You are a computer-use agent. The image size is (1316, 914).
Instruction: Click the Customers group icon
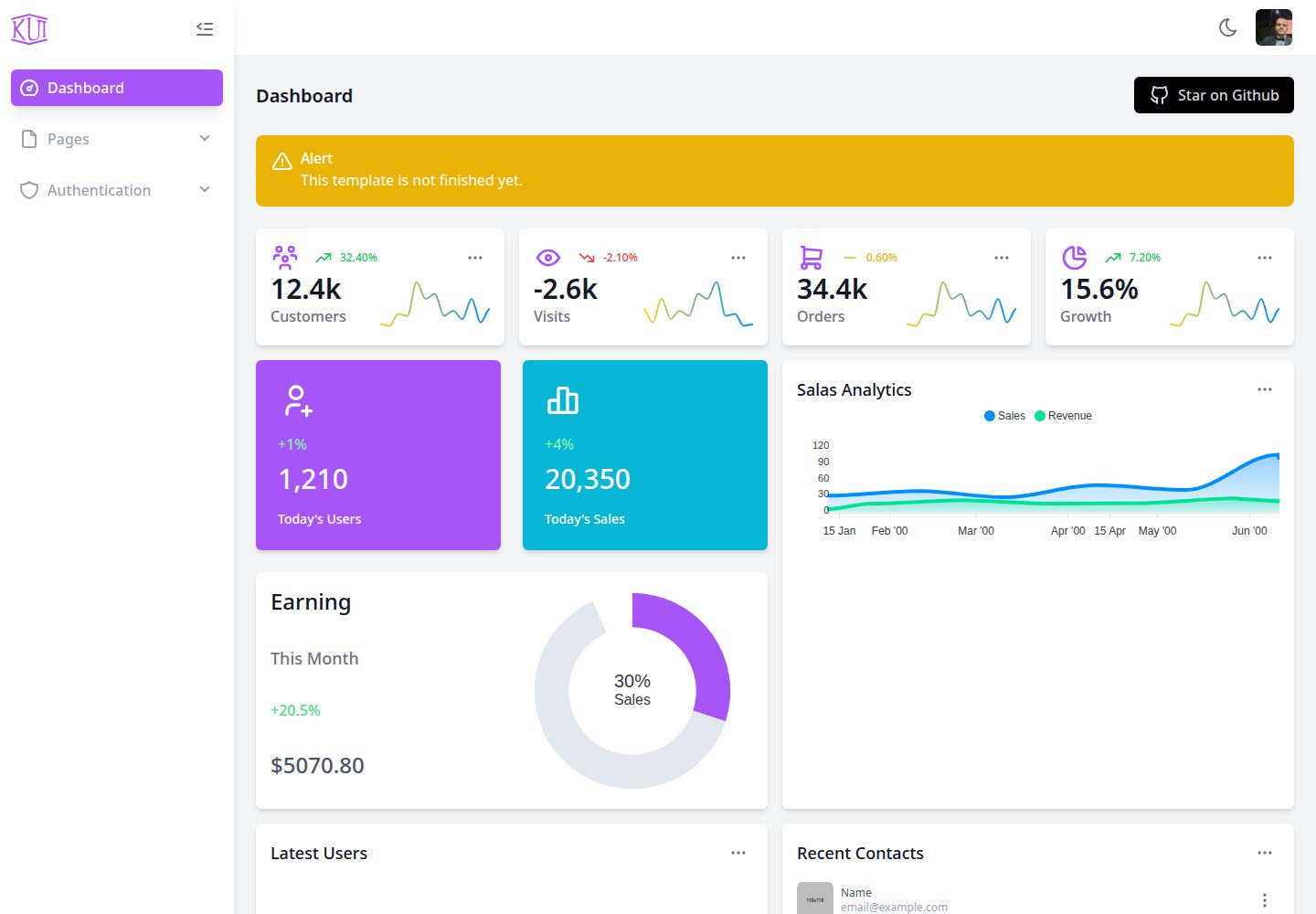tap(285, 257)
